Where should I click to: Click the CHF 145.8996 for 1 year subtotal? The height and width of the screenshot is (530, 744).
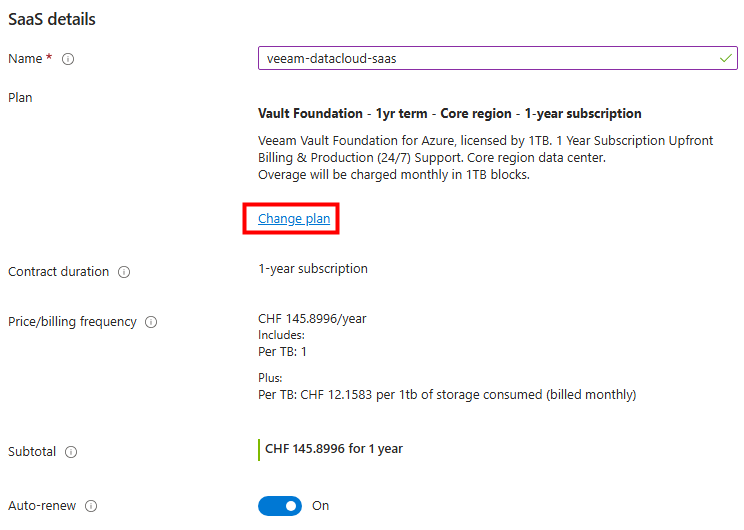[x=334, y=449]
